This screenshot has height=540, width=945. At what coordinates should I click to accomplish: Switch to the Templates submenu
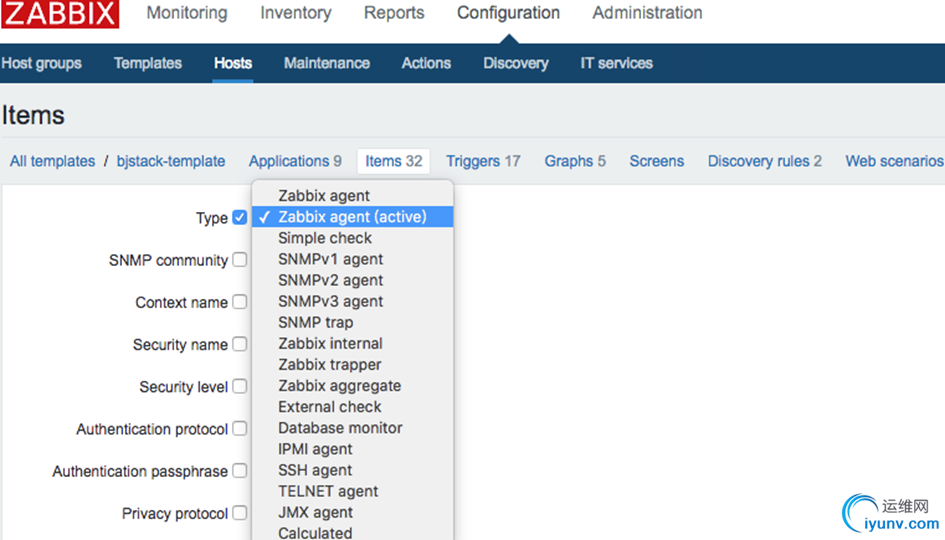point(148,63)
